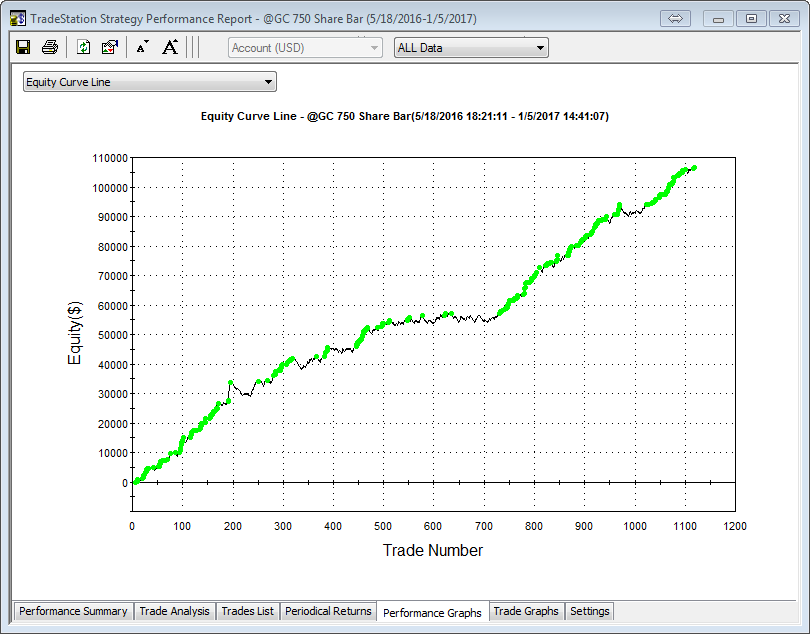Maximize the performance report window
The height and width of the screenshot is (634, 810).
(752, 18)
